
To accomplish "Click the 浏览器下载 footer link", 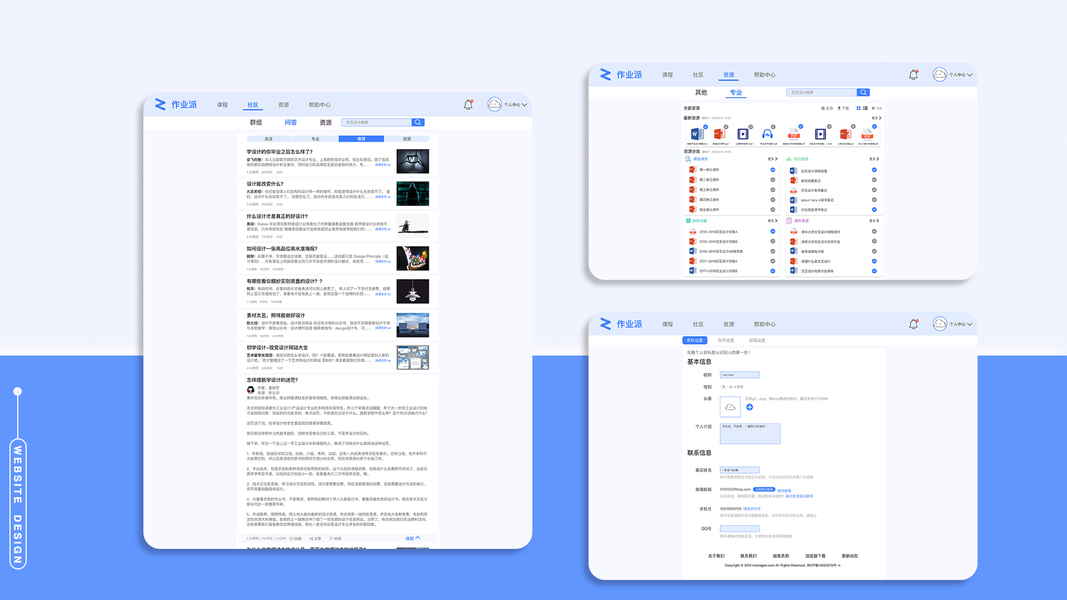I will pyautogui.click(x=815, y=556).
